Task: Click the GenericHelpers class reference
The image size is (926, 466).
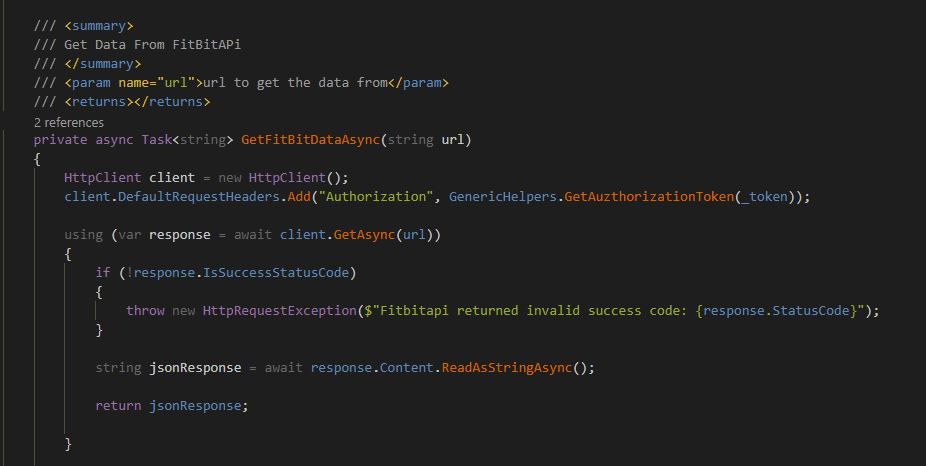Action: pos(503,197)
